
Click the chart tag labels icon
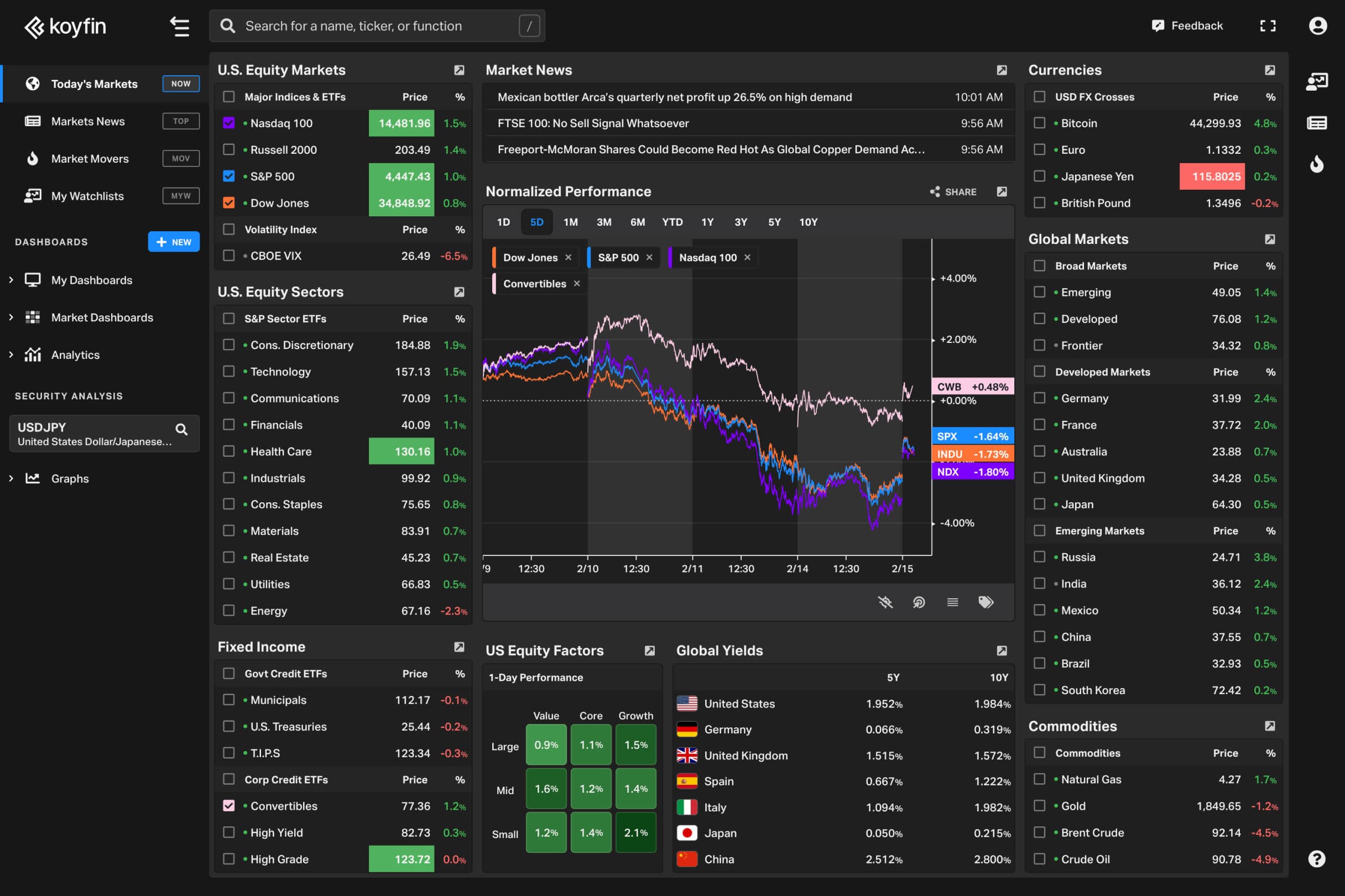click(986, 602)
